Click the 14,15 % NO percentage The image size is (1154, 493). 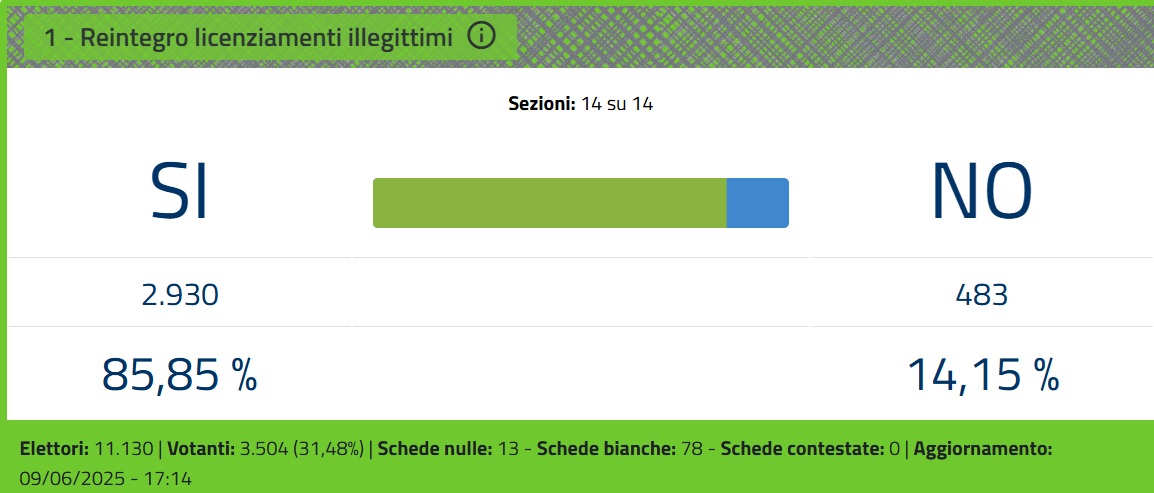pos(983,374)
